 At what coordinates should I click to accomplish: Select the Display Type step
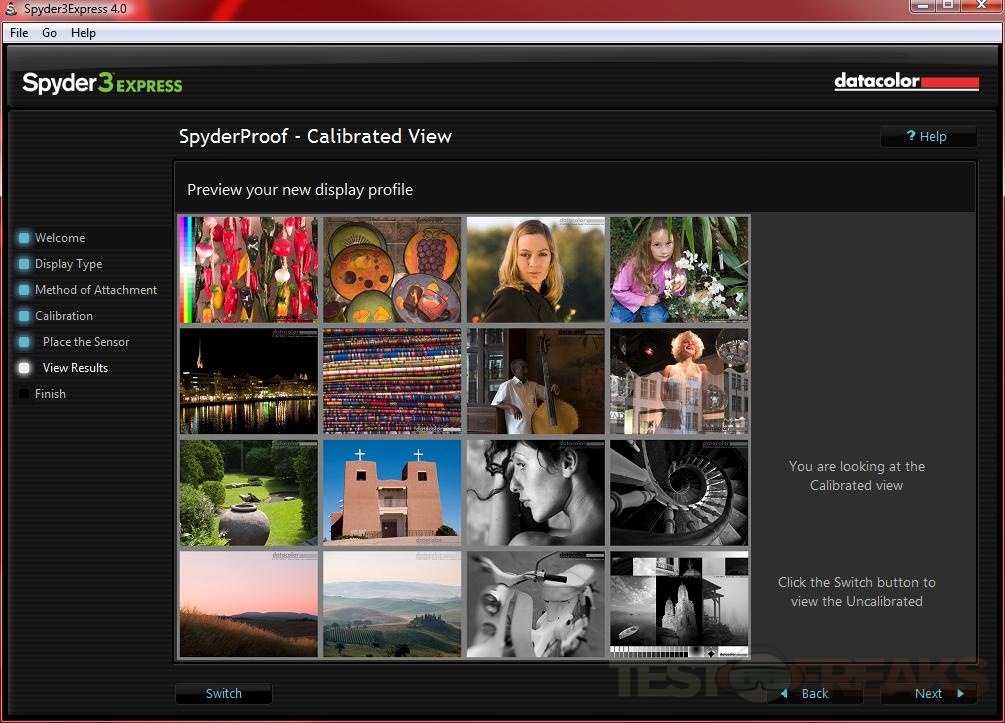[69, 264]
